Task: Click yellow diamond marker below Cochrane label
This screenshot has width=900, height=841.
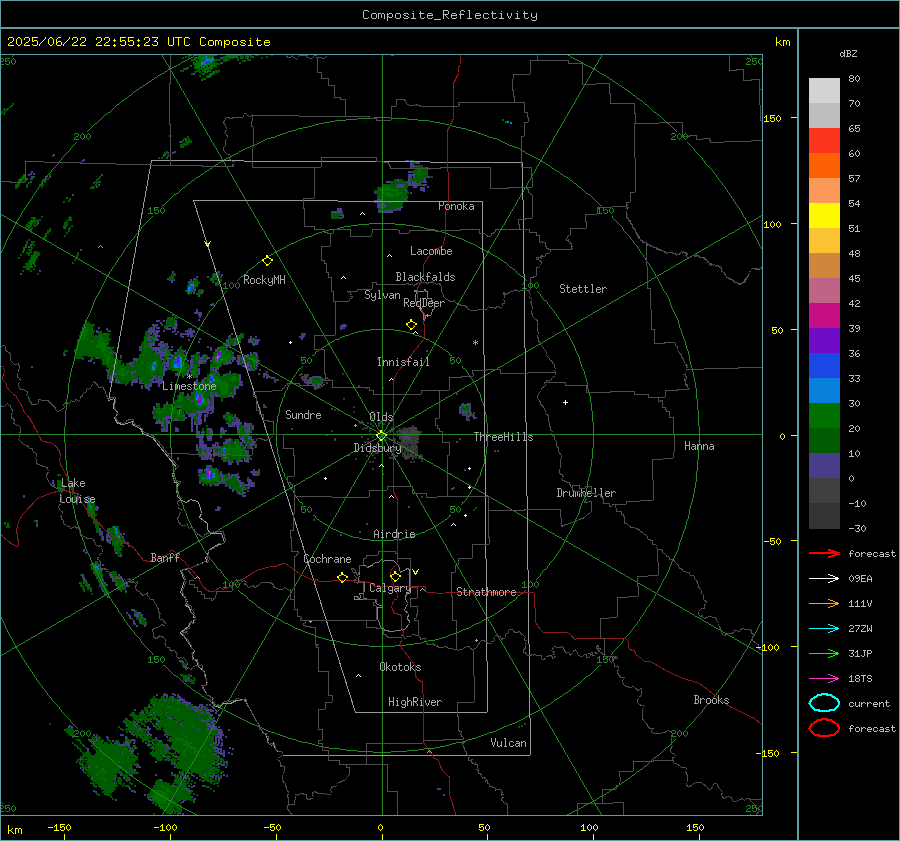Action: coord(342,577)
